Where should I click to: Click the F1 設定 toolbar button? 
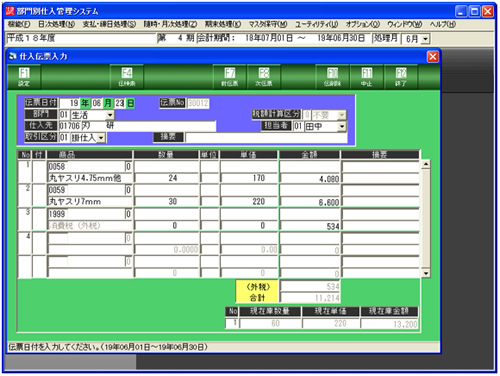tap(24, 77)
